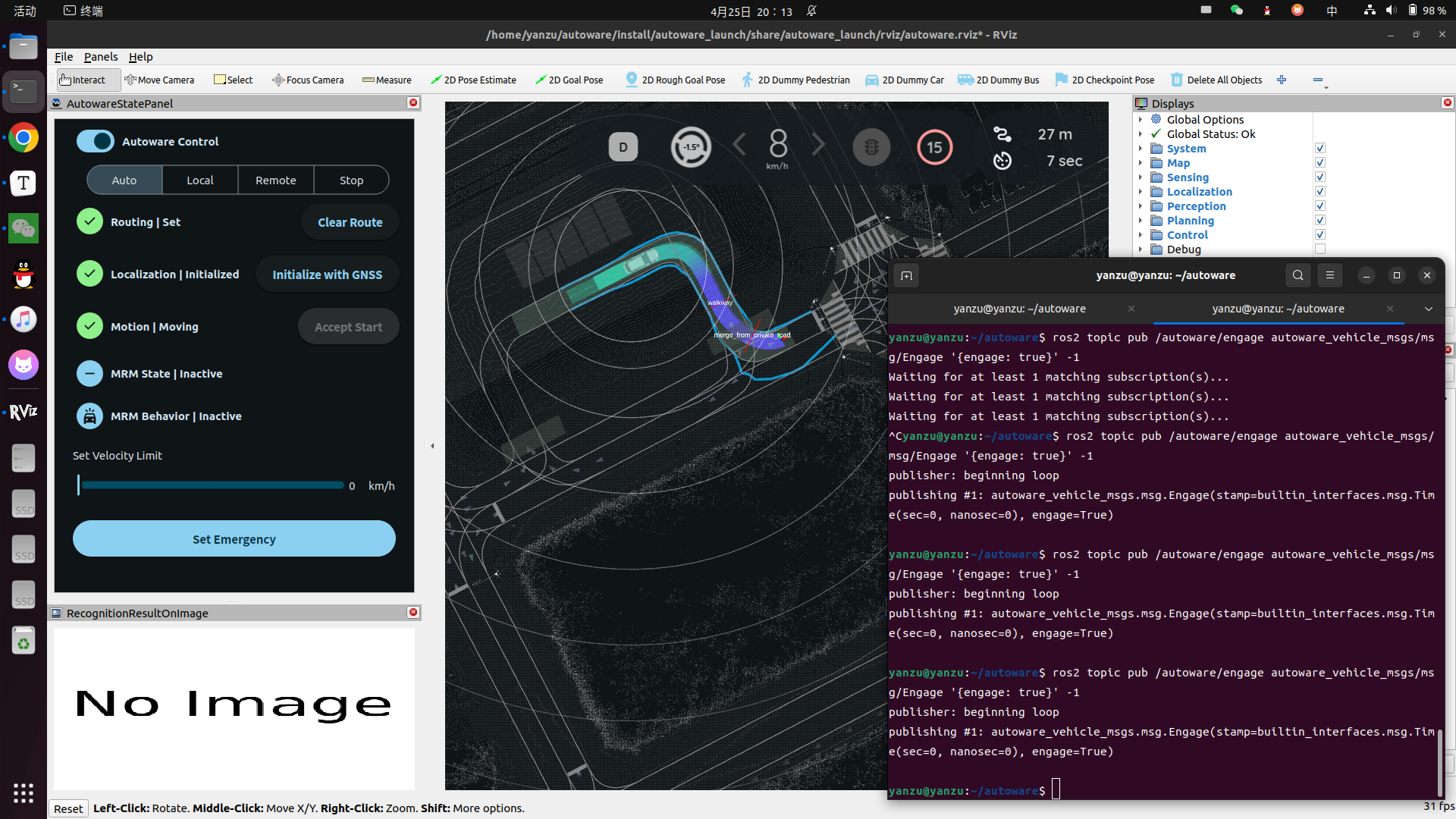Screen dimensions: 1456x819
Task: Open terminal search icon
Action: [1298, 275]
